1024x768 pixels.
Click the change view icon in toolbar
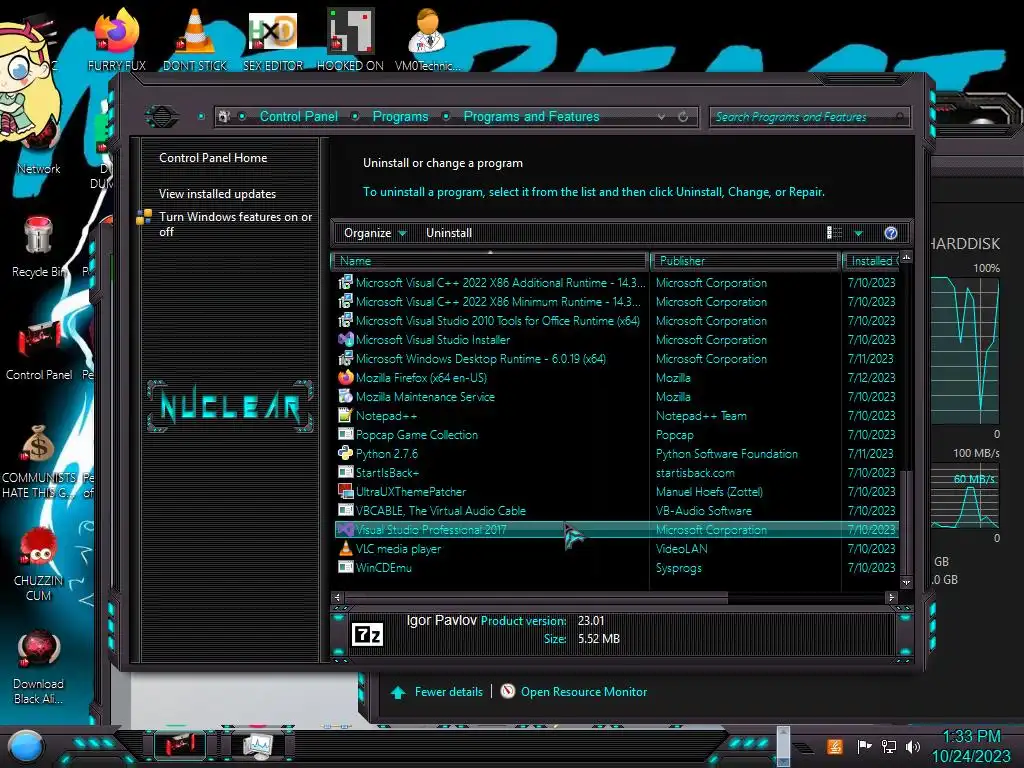tap(835, 233)
